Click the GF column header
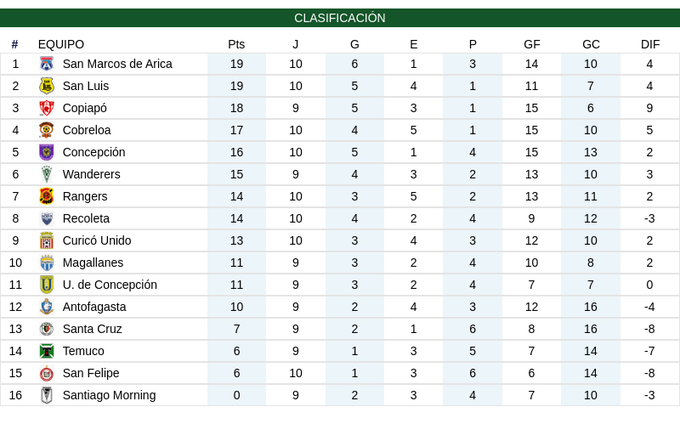Screen dimensions: 680x435 532,45
